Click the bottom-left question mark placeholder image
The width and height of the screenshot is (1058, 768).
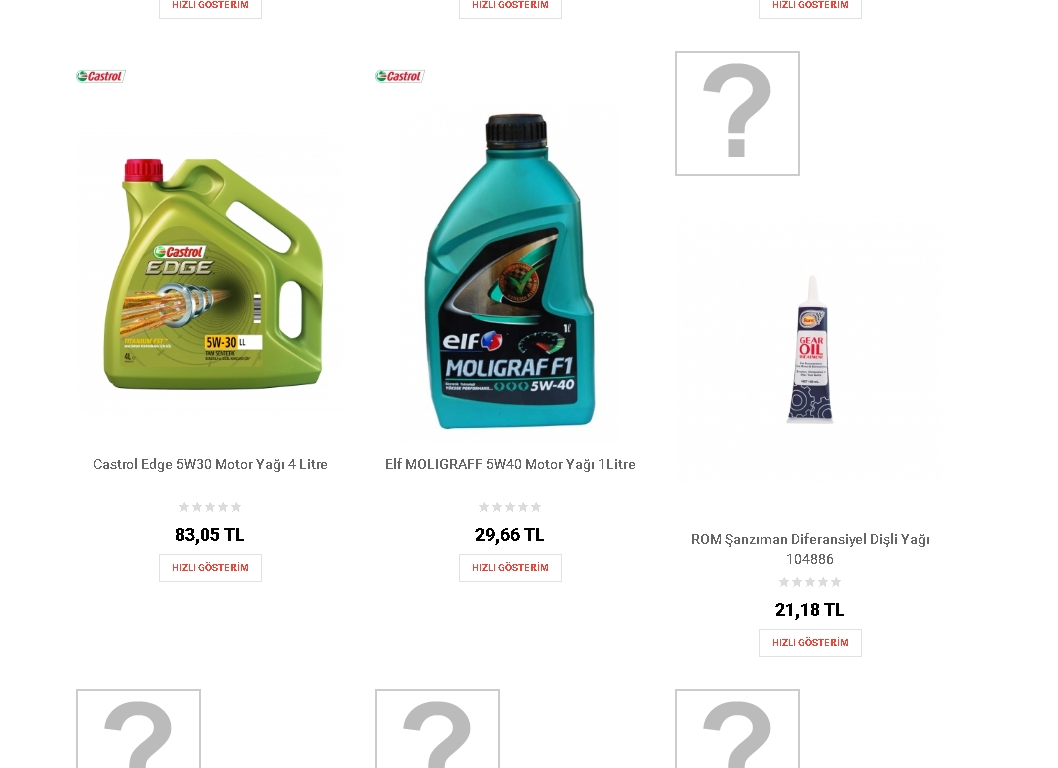click(138, 729)
